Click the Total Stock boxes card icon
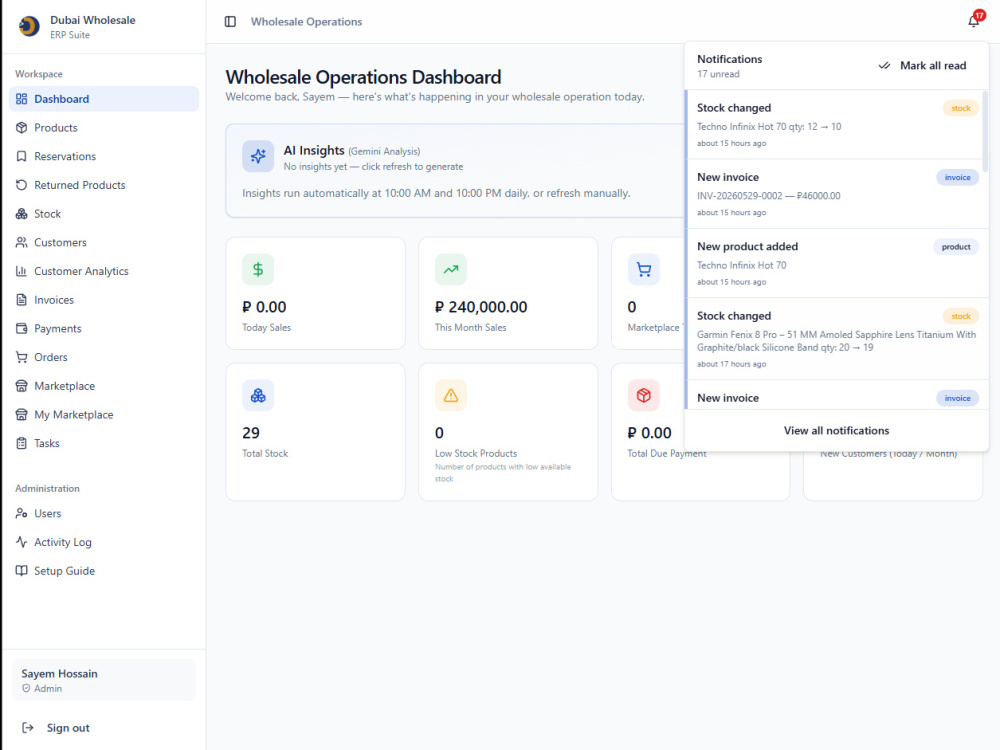 click(x=258, y=395)
